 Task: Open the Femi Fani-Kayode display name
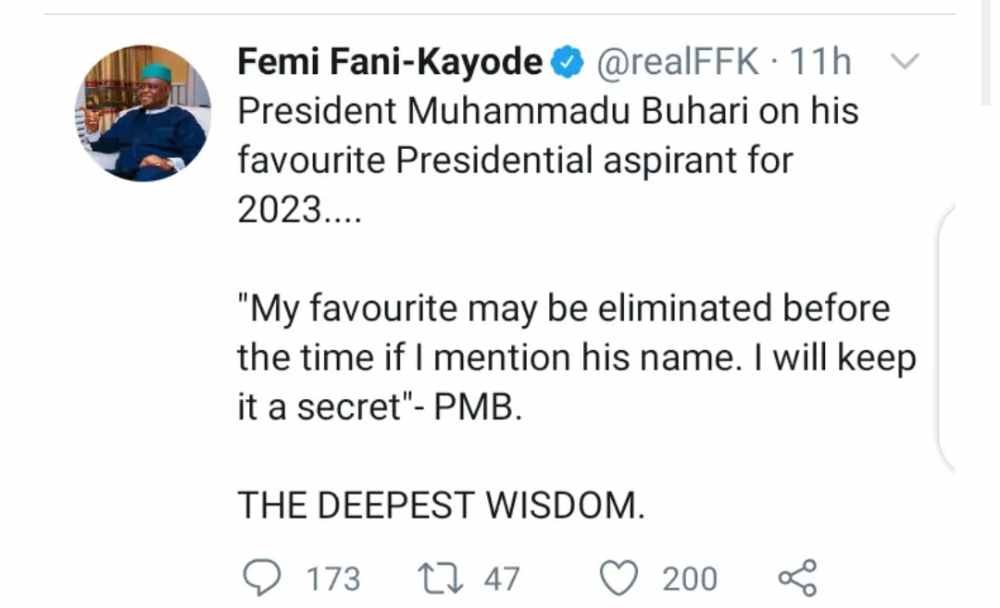click(390, 62)
